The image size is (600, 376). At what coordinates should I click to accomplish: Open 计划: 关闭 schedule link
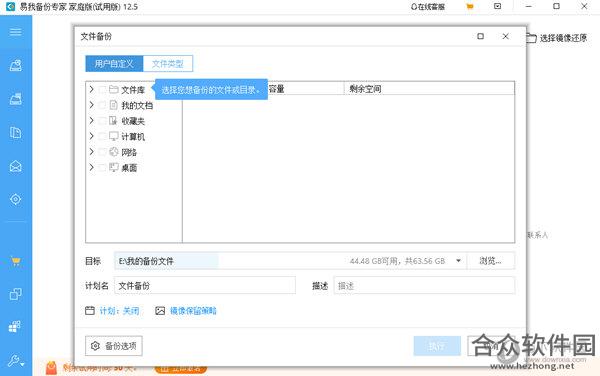(119, 311)
